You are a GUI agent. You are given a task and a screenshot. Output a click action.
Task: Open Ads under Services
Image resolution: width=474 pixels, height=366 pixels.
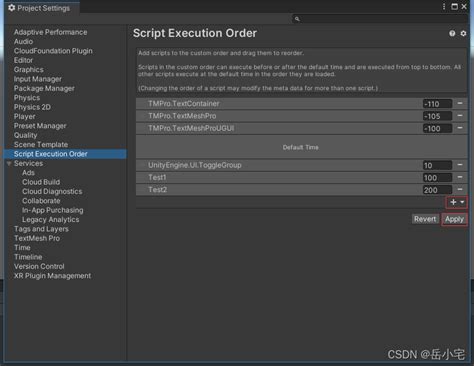click(x=28, y=173)
